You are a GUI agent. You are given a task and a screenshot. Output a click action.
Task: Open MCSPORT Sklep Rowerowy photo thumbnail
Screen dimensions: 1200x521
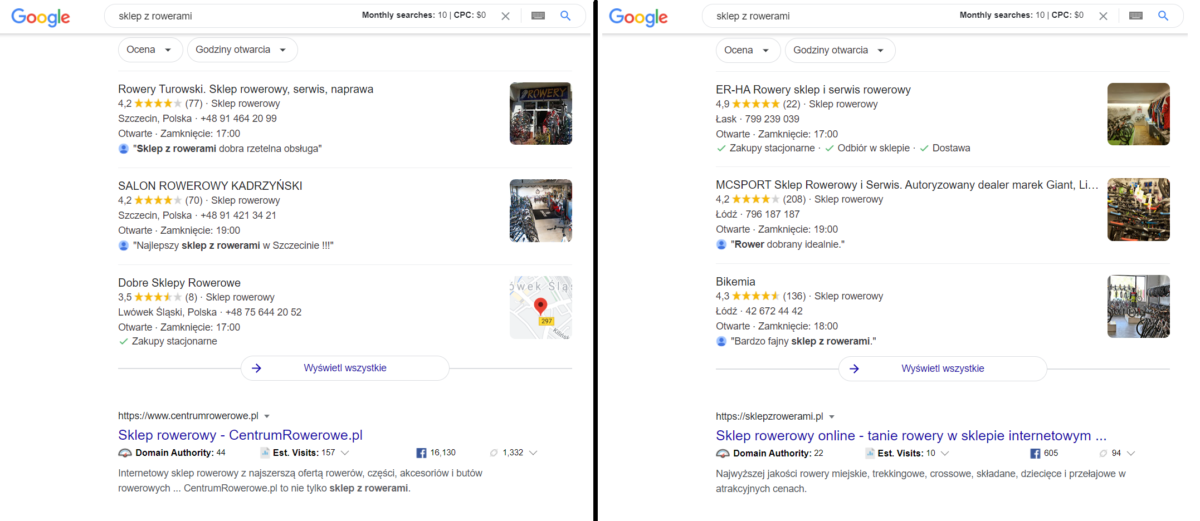pos(1138,210)
